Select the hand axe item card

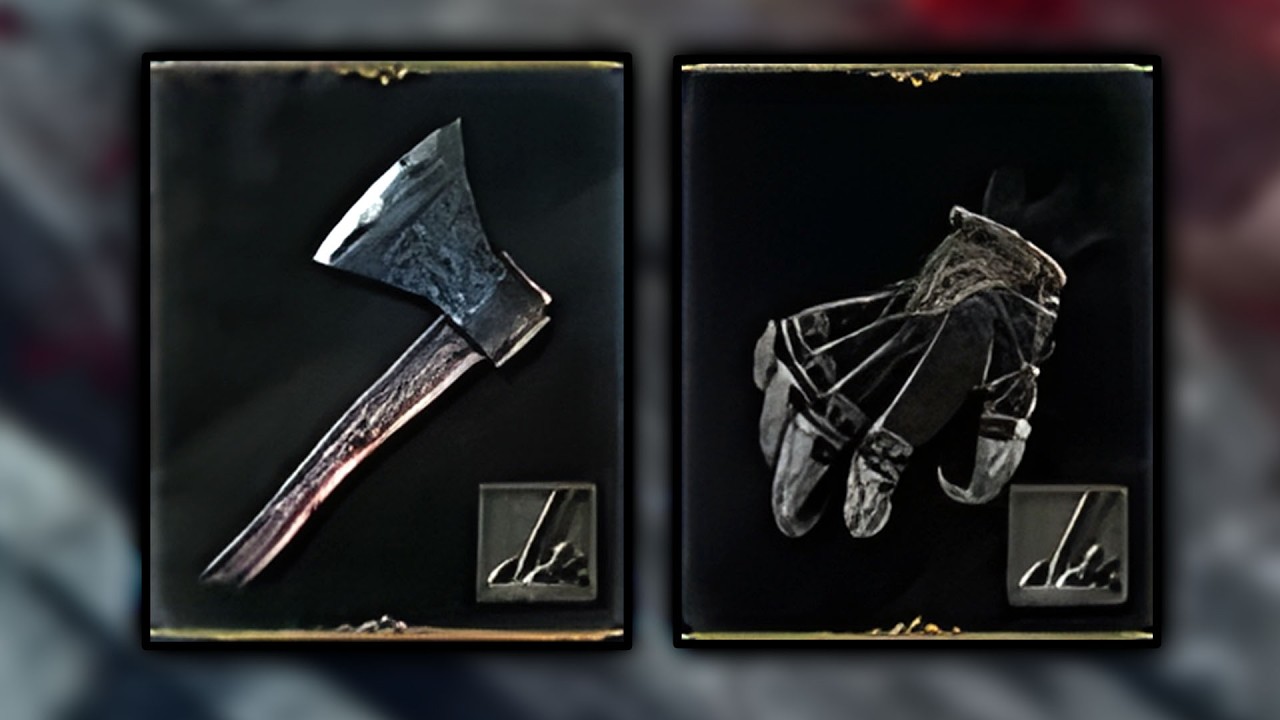(387, 351)
